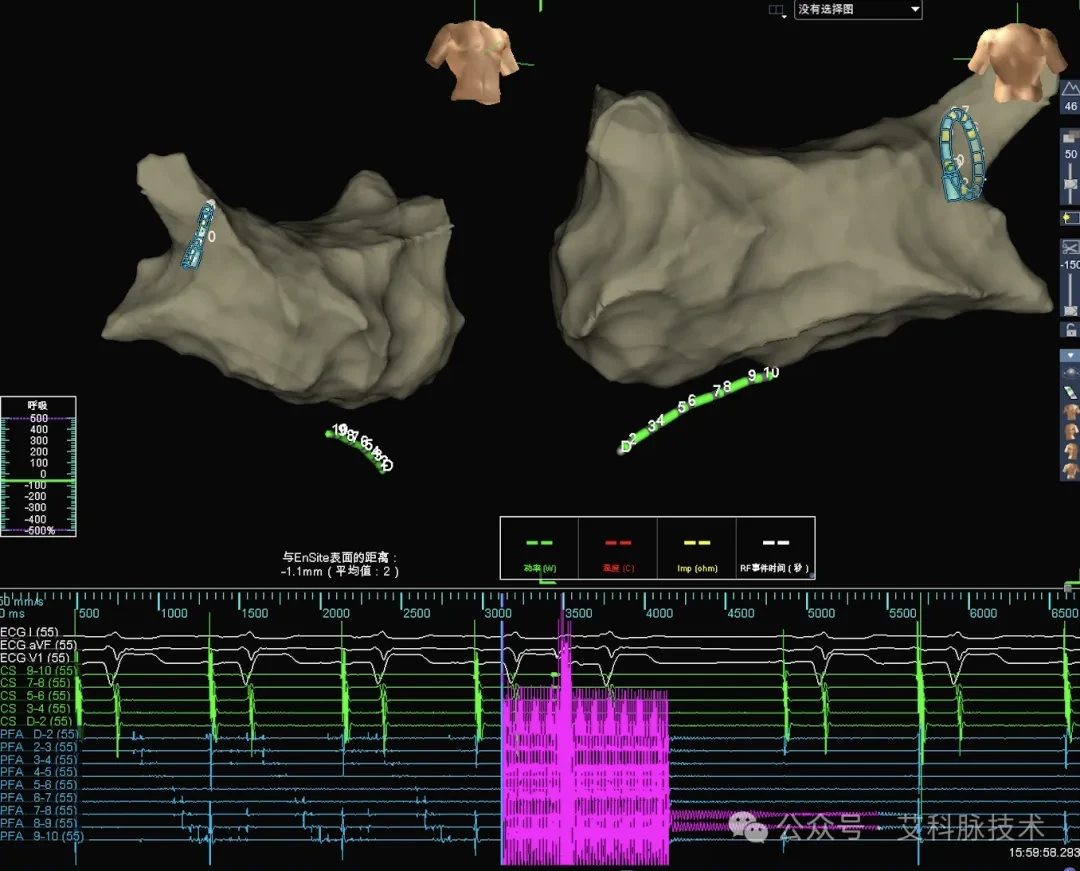Select the third torso orientation preset icon
Viewport: 1080px width, 871px height.
1070,452
